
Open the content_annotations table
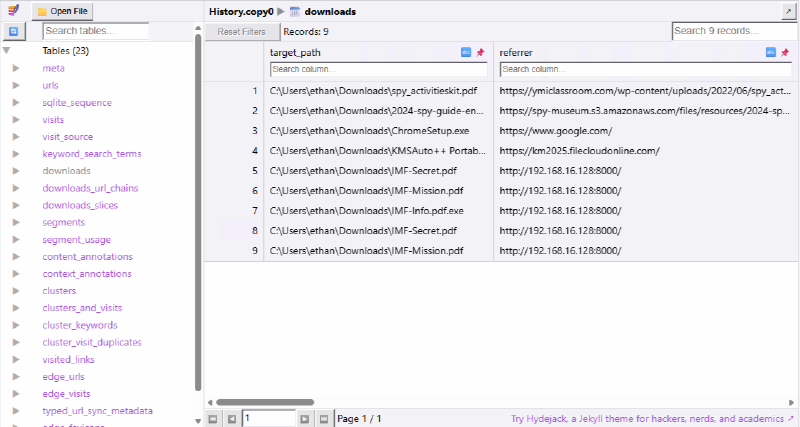tap(87, 257)
